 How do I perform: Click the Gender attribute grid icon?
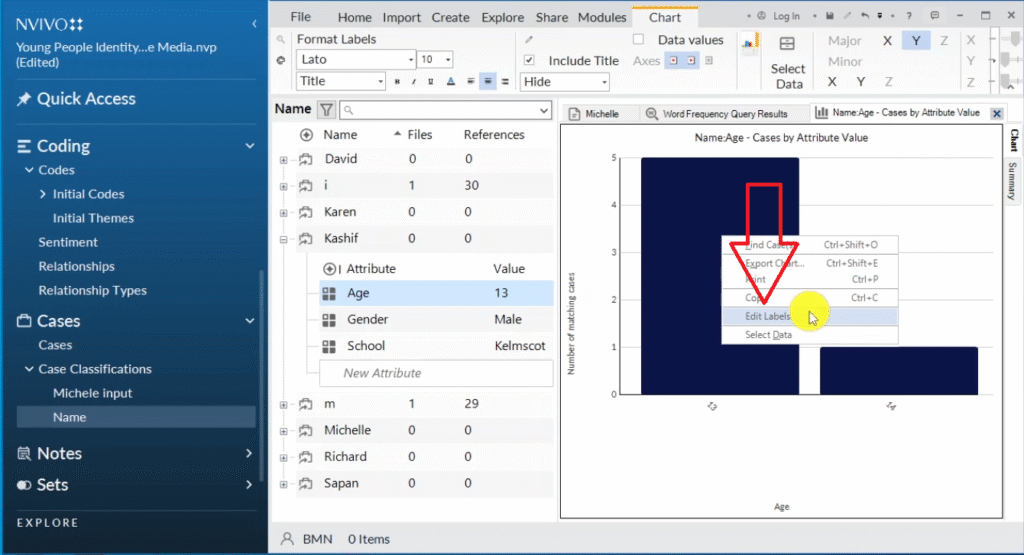coord(329,320)
